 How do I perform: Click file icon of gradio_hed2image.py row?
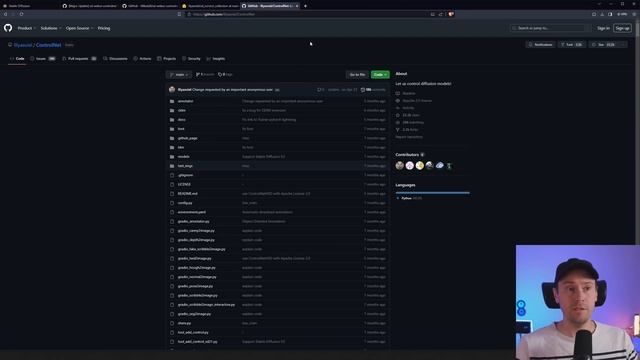(x=172, y=258)
